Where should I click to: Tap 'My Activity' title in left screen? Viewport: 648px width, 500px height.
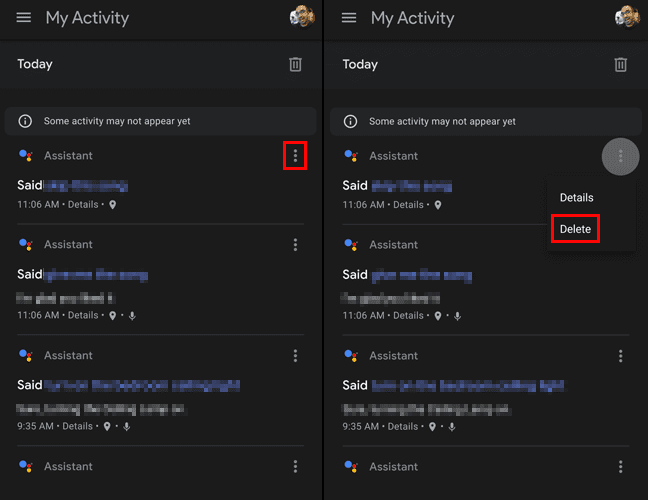[87, 19]
